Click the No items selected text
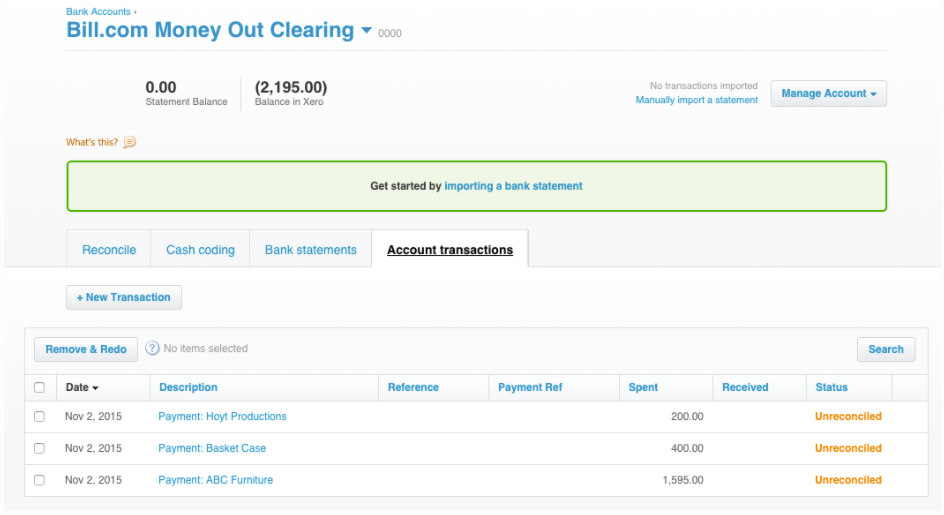 (206, 348)
